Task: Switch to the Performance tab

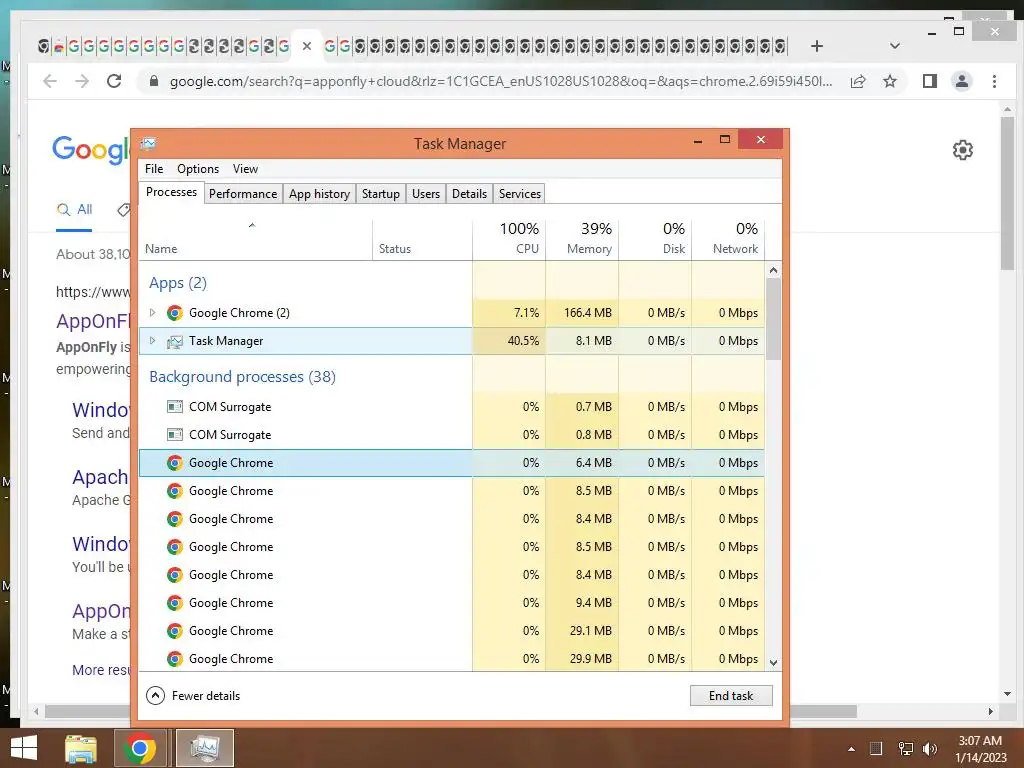Action: click(243, 194)
